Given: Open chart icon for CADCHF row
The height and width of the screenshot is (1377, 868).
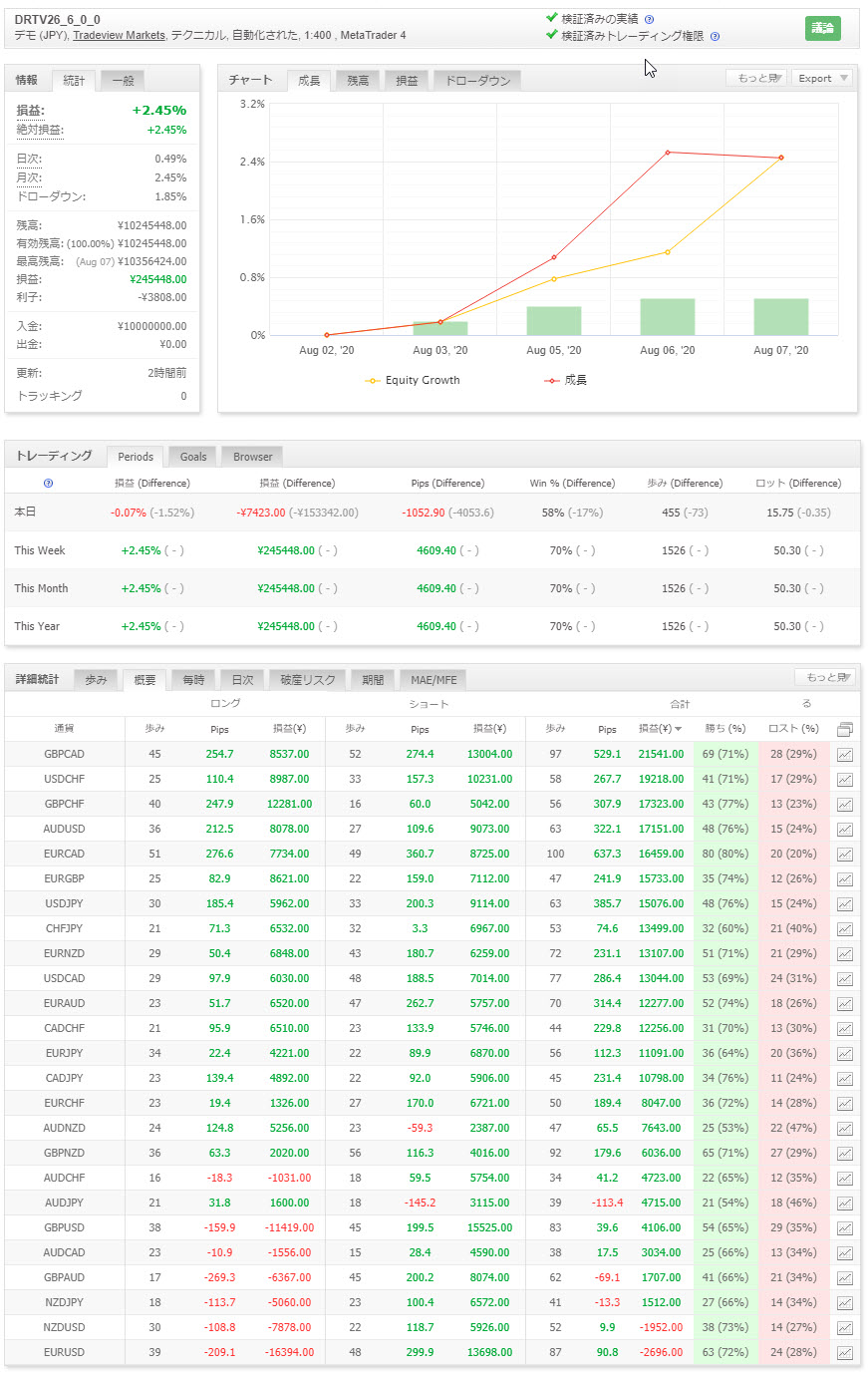Looking at the screenshot, I should pos(845,1029).
